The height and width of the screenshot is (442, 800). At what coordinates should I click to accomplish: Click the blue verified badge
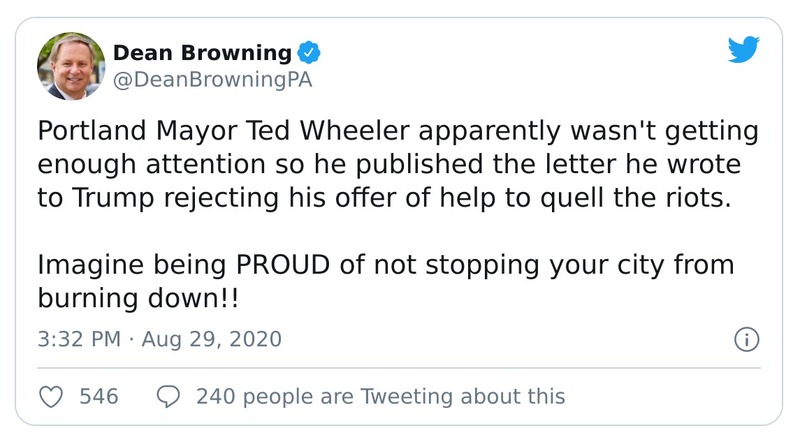click(x=311, y=53)
